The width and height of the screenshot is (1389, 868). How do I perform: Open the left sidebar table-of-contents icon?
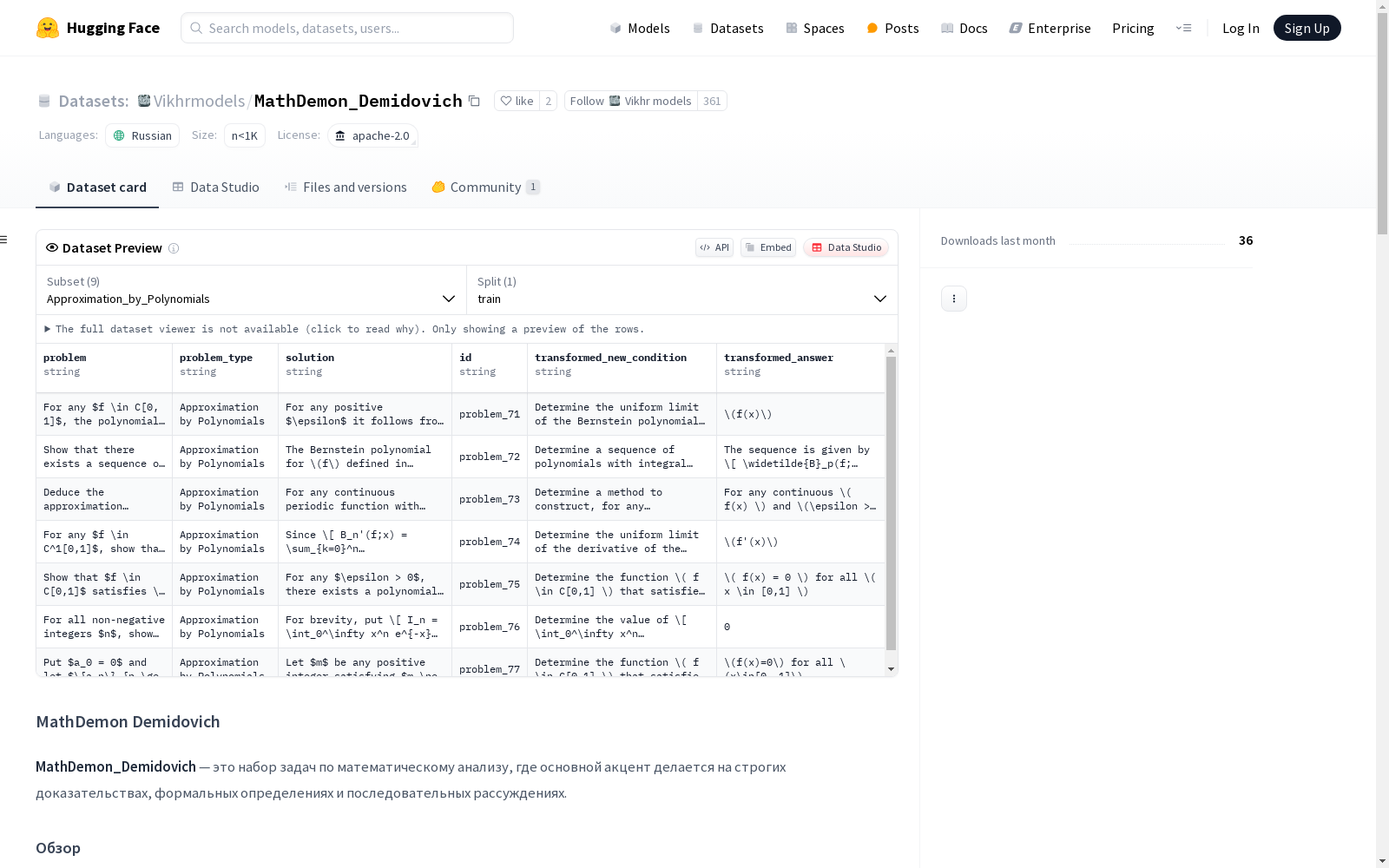(x=4, y=240)
